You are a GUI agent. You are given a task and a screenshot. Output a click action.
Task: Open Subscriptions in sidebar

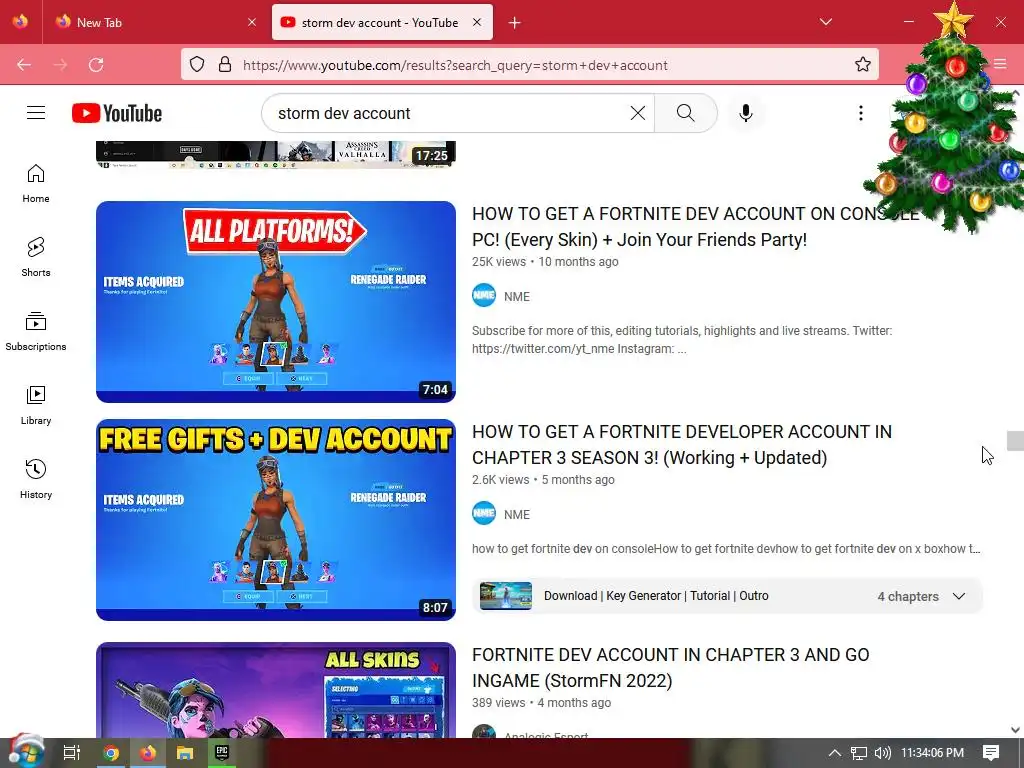click(36, 331)
